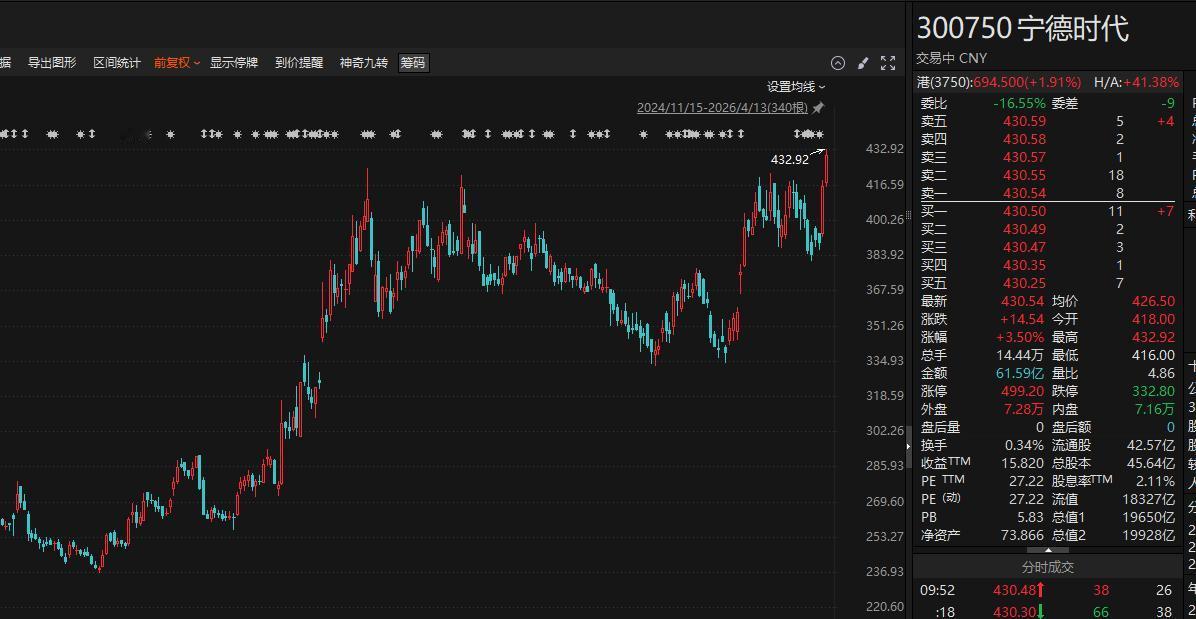Click the 委比 value -16.55%
Image resolution: width=1196 pixels, height=619 pixels.
tap(1019, 104)
